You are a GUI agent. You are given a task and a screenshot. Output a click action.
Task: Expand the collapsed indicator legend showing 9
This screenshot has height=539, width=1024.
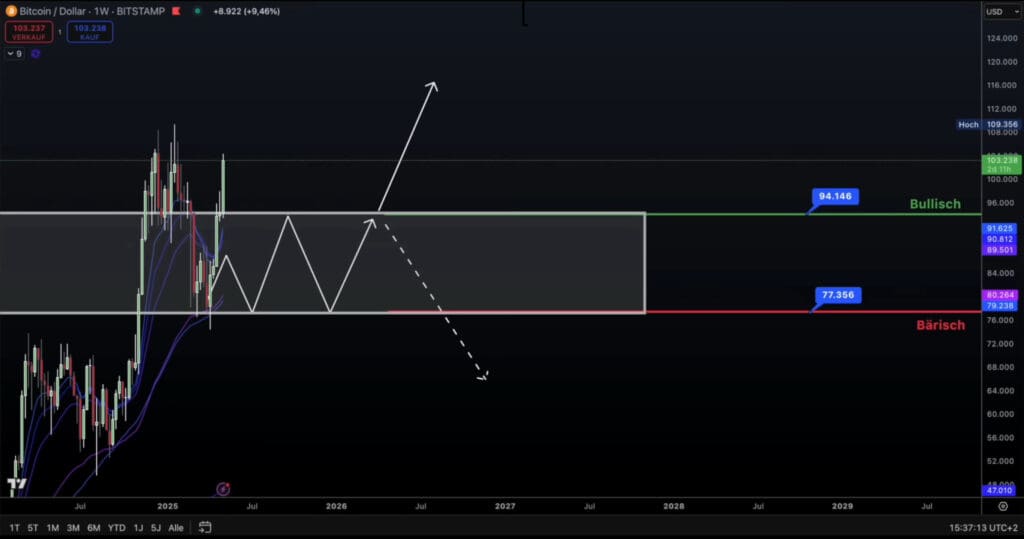click(14, 53)
